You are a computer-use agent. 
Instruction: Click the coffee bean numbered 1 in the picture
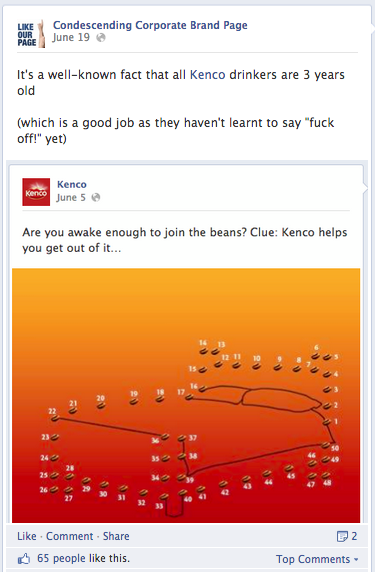[x=327, y=422]
